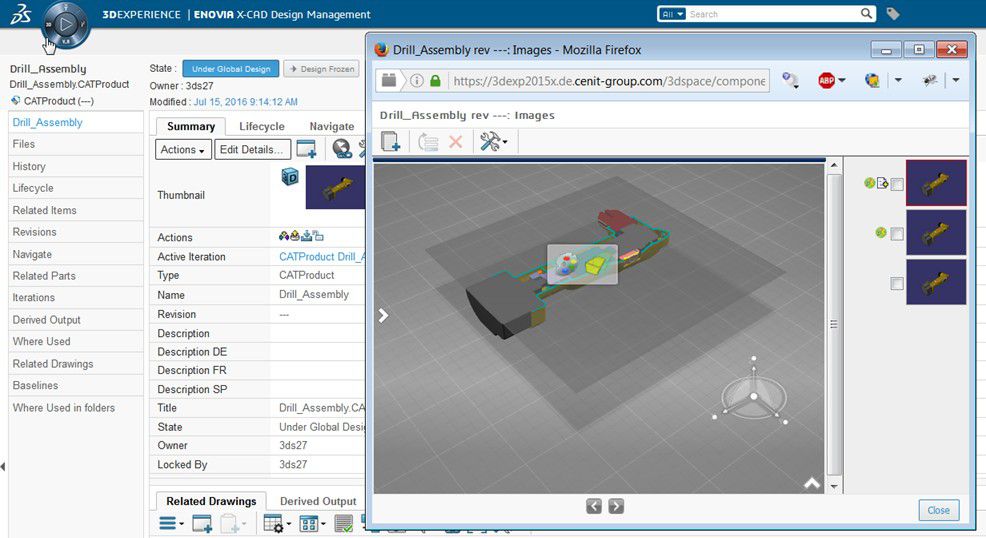The height and width of the screenshot is (538, 986).
Task: Click next image arrow below viewer
Action: pos(616,506)
